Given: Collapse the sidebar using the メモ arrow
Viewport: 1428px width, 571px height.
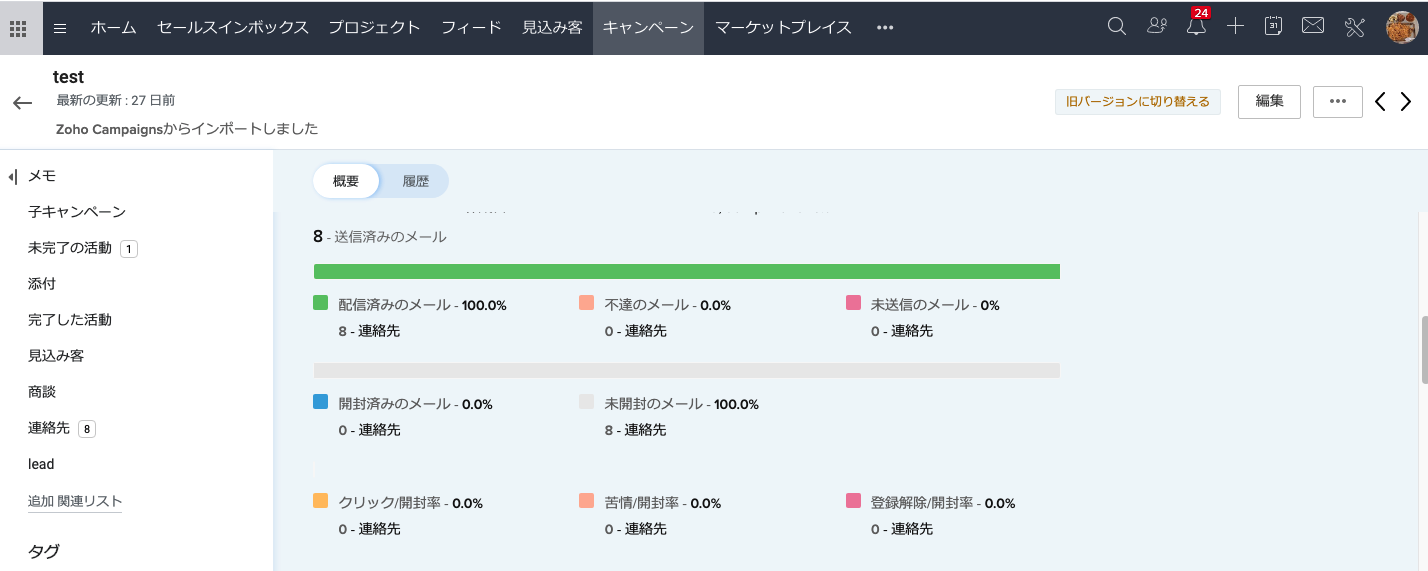Looking at the screenshot, I should pos(13,176).
